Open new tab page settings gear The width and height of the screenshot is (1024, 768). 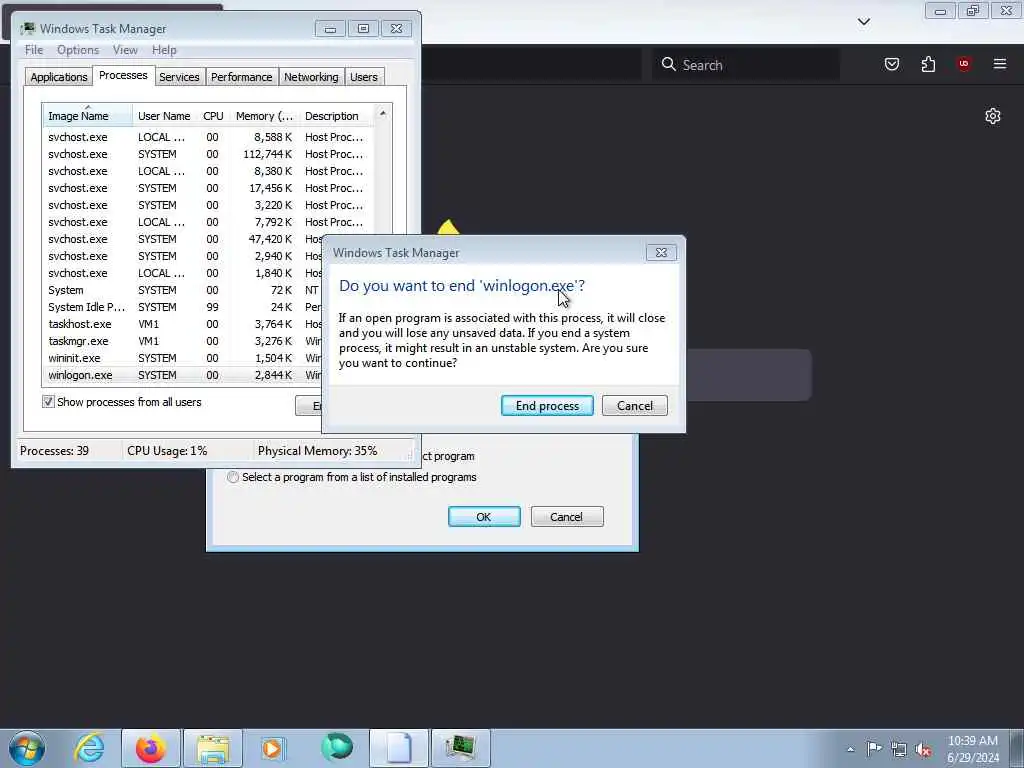click(993, 116)
